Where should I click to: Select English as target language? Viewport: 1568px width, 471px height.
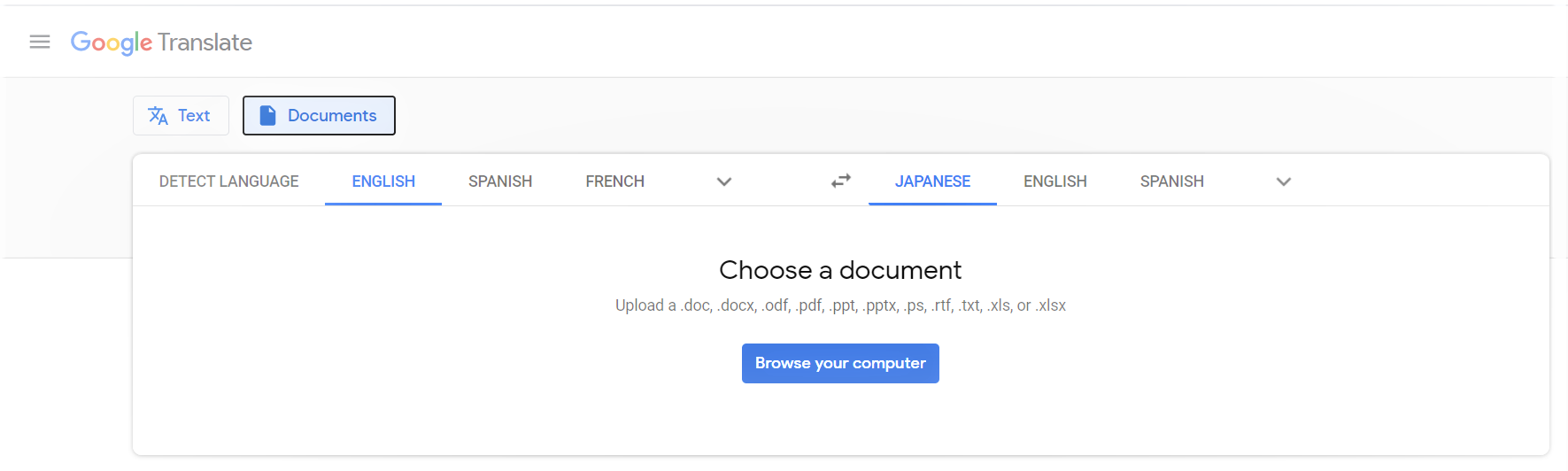(x=1055, y=181)
